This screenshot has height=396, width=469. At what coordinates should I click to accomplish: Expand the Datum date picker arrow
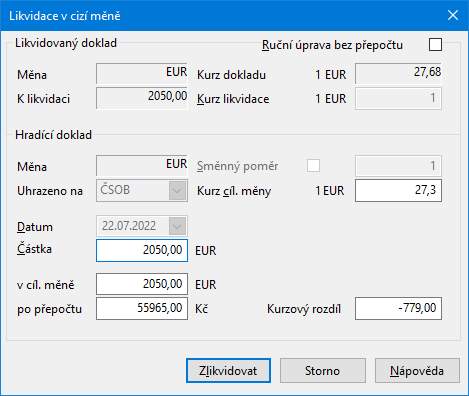[x=177, y=227]
